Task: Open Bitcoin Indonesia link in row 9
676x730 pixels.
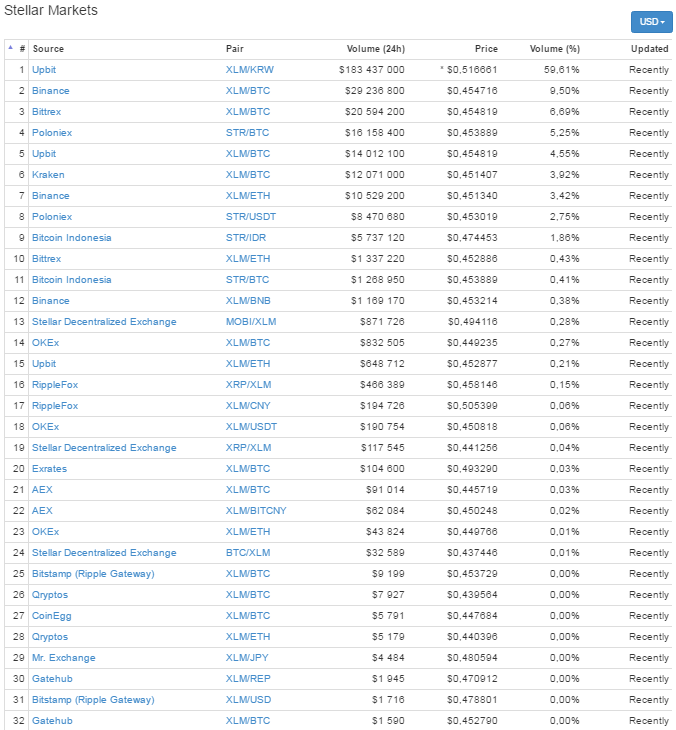Action: (71, 237)
